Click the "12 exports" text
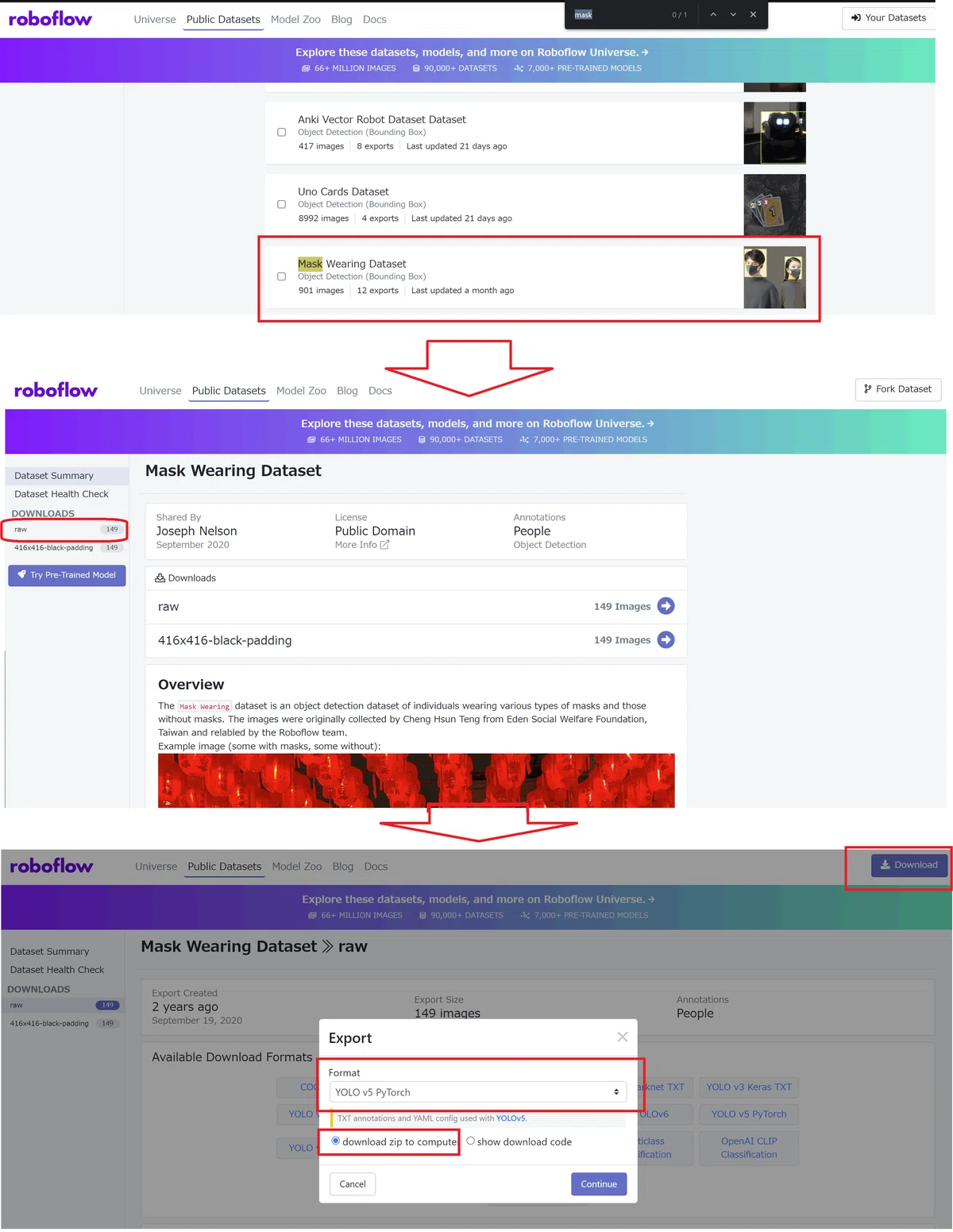Viewport: 953px width, 1232px height. tap(377, 291)
